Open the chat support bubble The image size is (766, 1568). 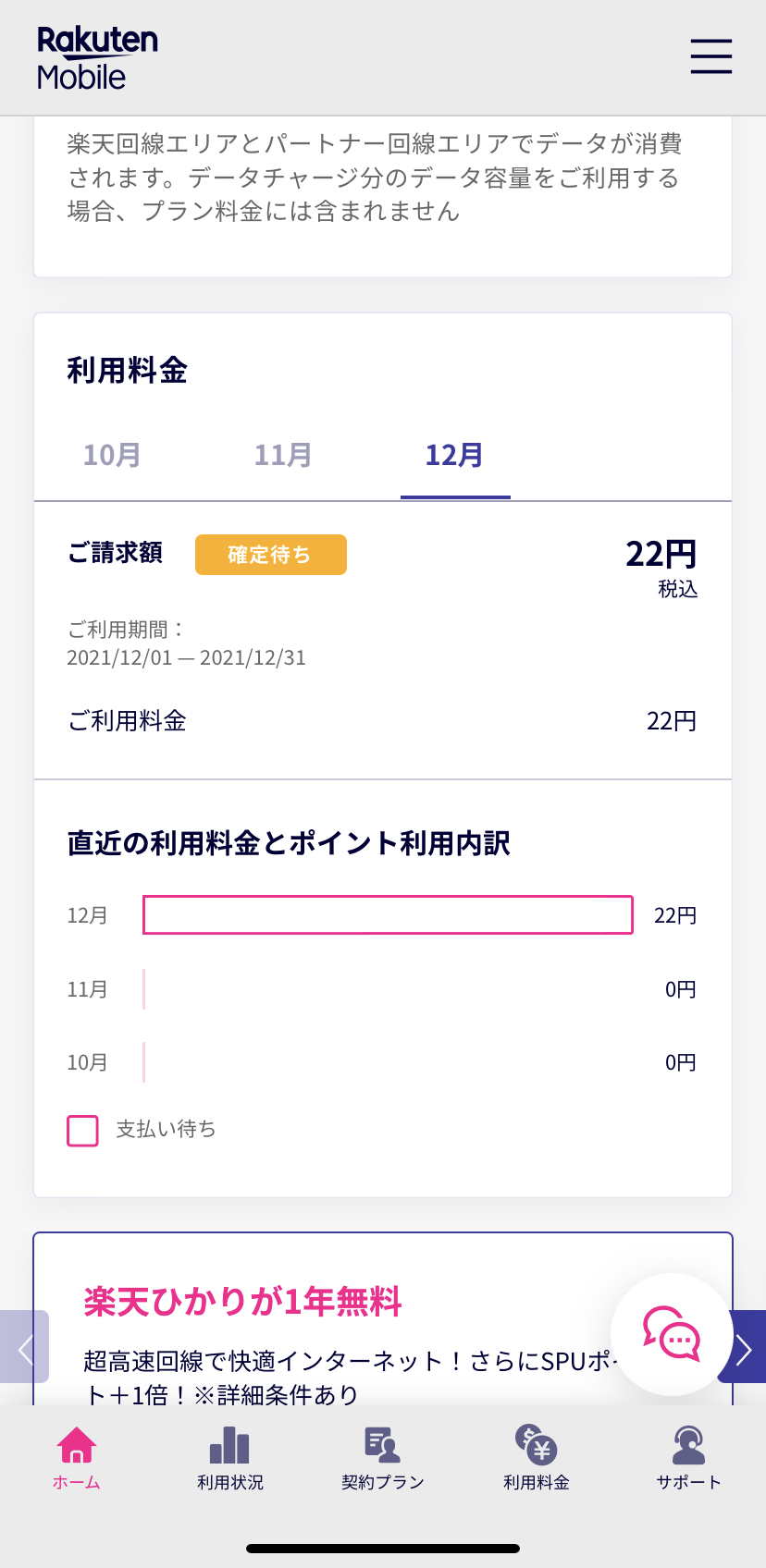click(672, 1333)
